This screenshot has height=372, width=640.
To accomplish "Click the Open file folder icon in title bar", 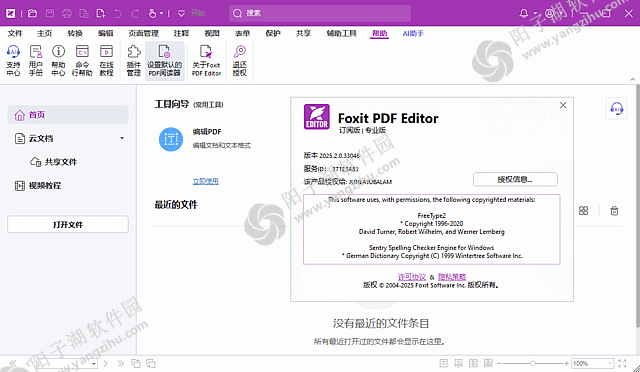I will [32, 13].
